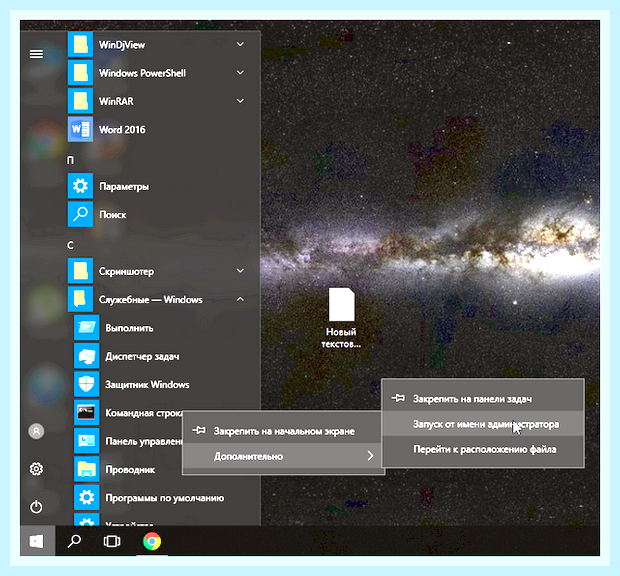The height and width of the screenshot is (576, 620).
Task: Launch Выполнить icon
Action: [87, 328]
